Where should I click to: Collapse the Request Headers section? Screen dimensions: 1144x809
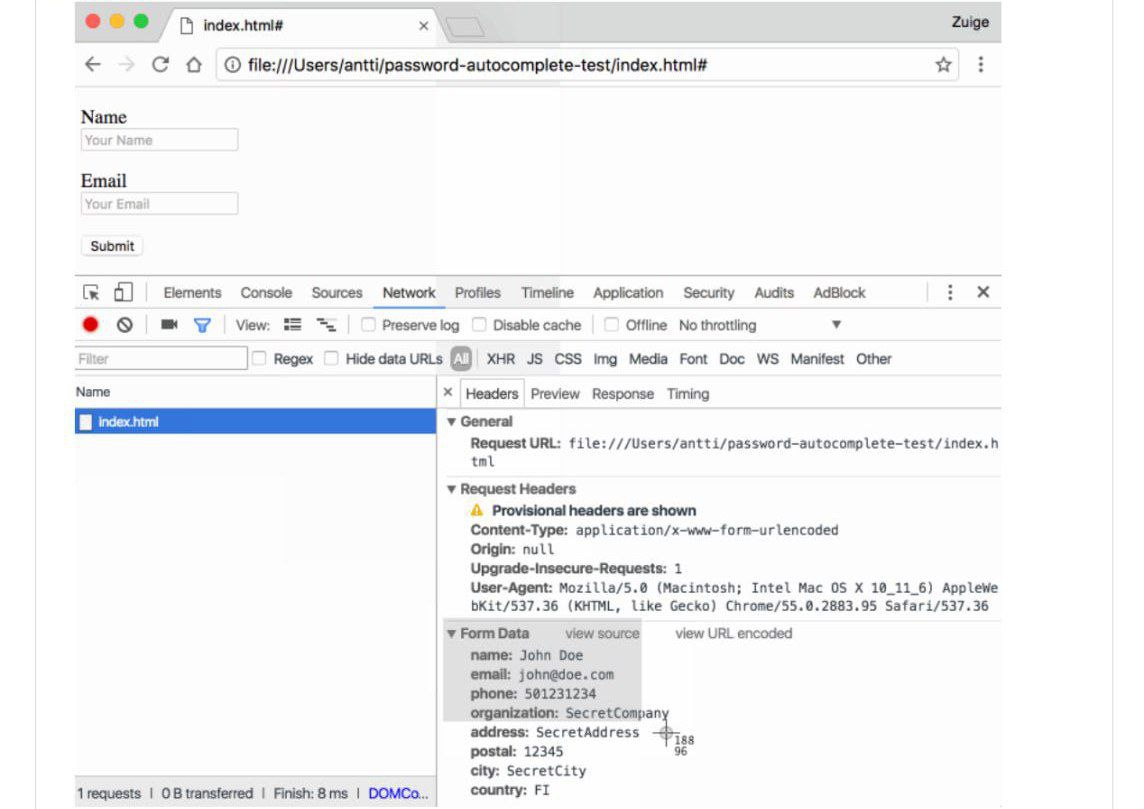(x=452, y=490)
